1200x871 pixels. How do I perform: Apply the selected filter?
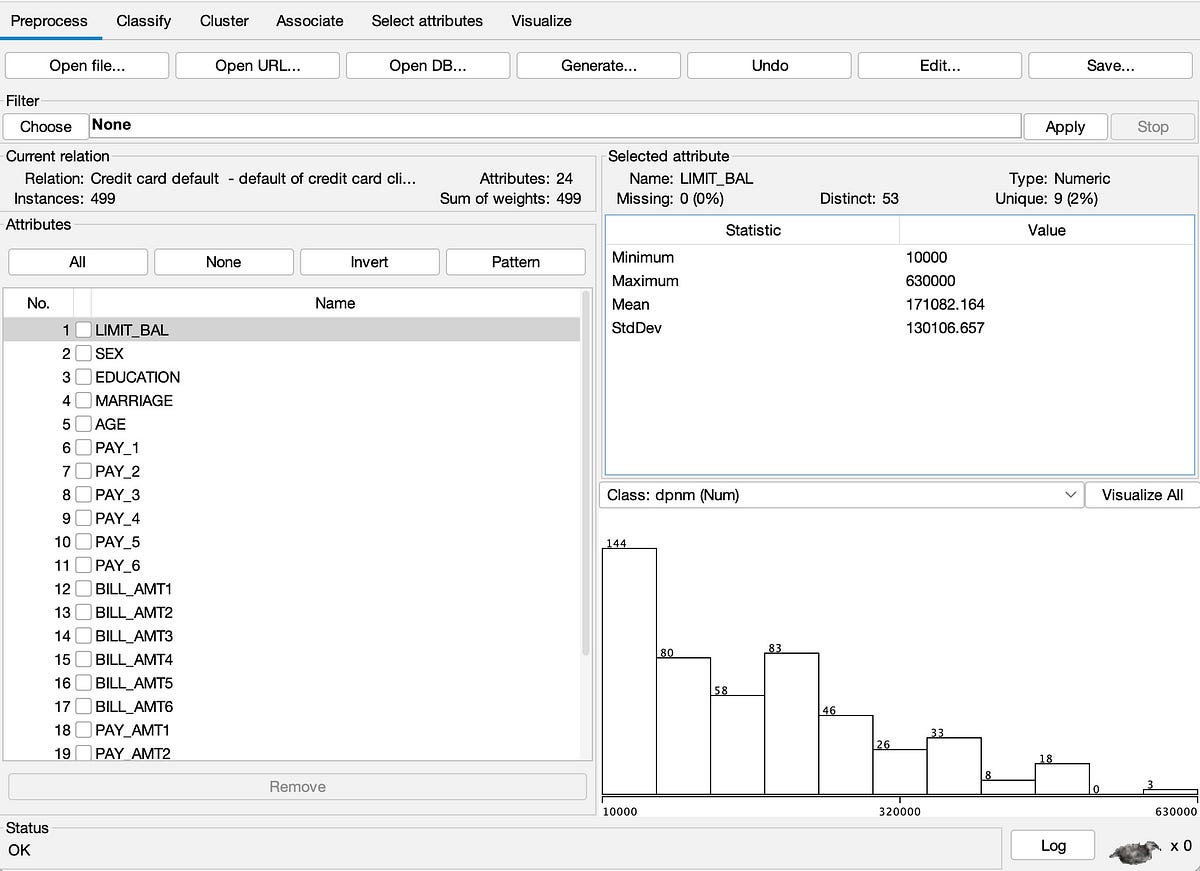pos(1064,126)
